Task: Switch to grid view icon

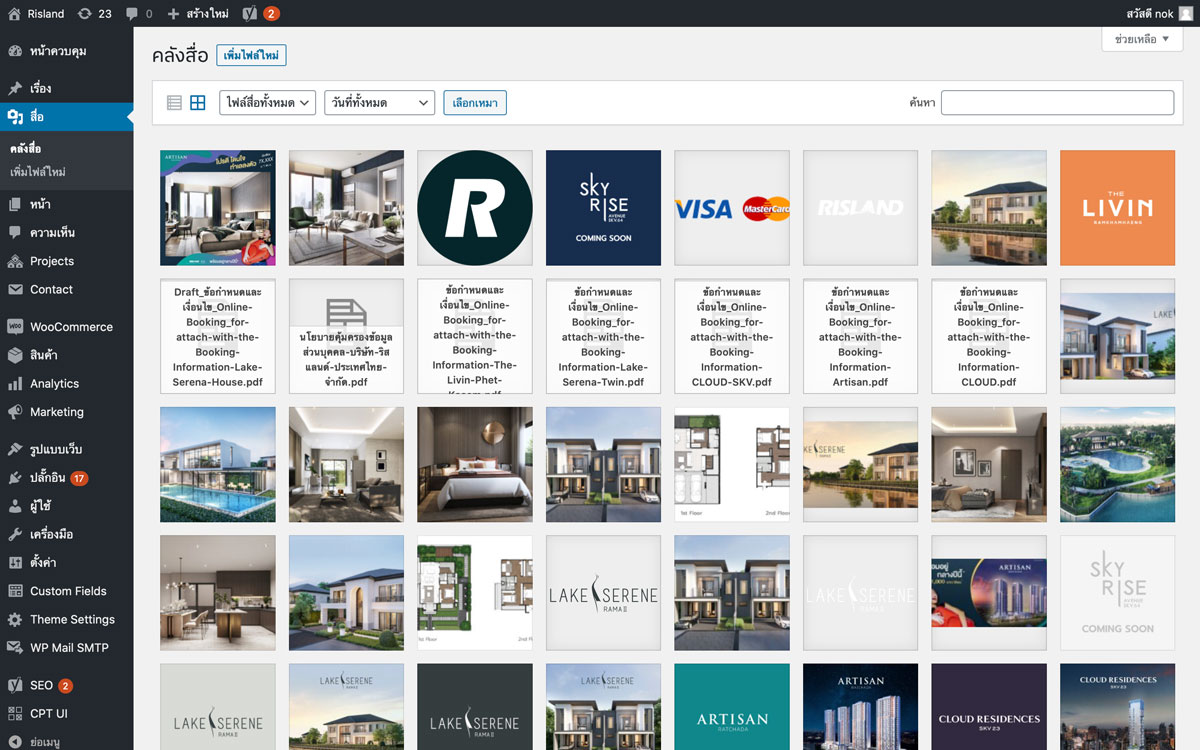Action: (x=198, y=103)
